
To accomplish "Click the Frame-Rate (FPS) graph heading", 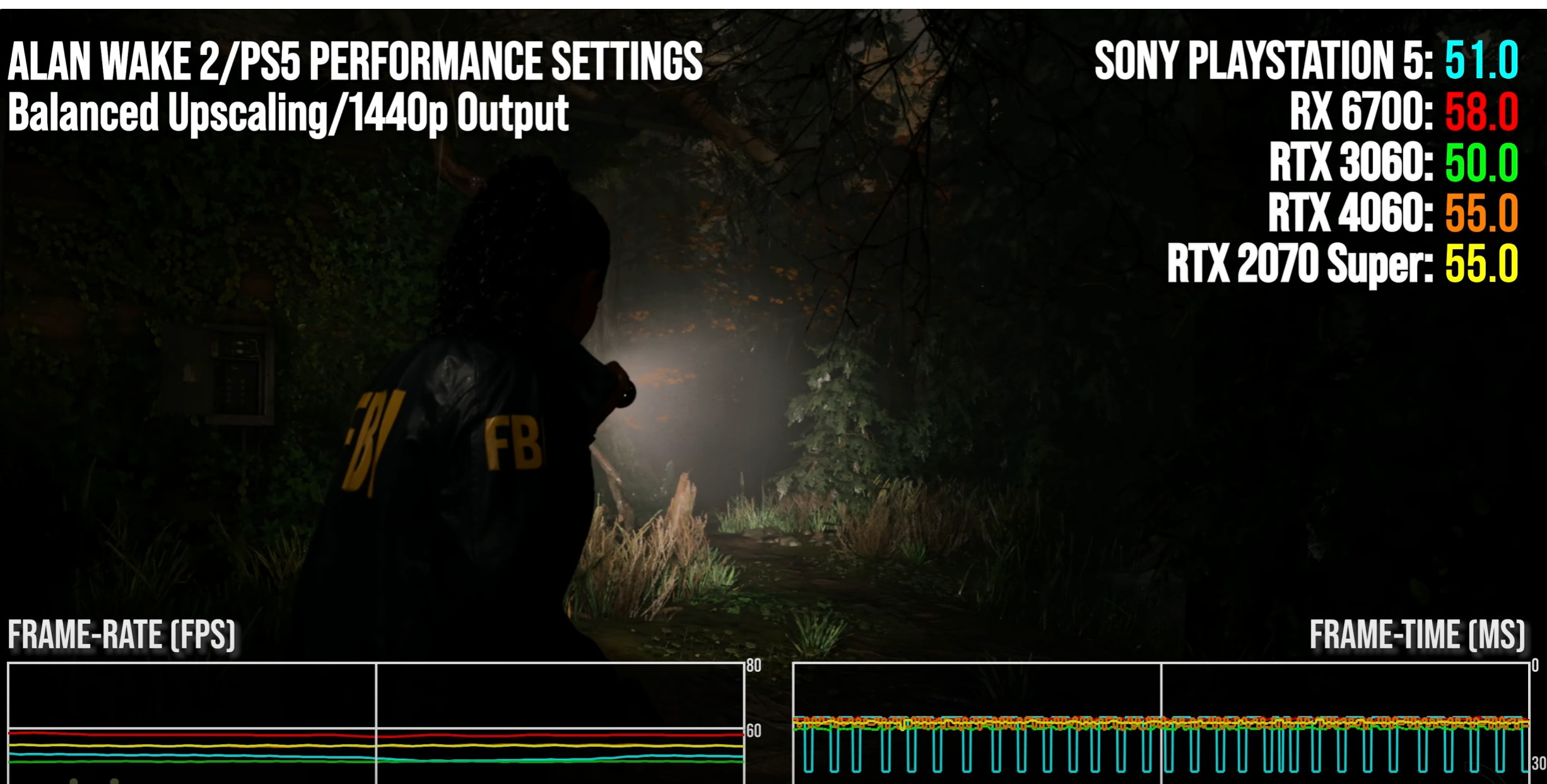I will click(122, 635).
